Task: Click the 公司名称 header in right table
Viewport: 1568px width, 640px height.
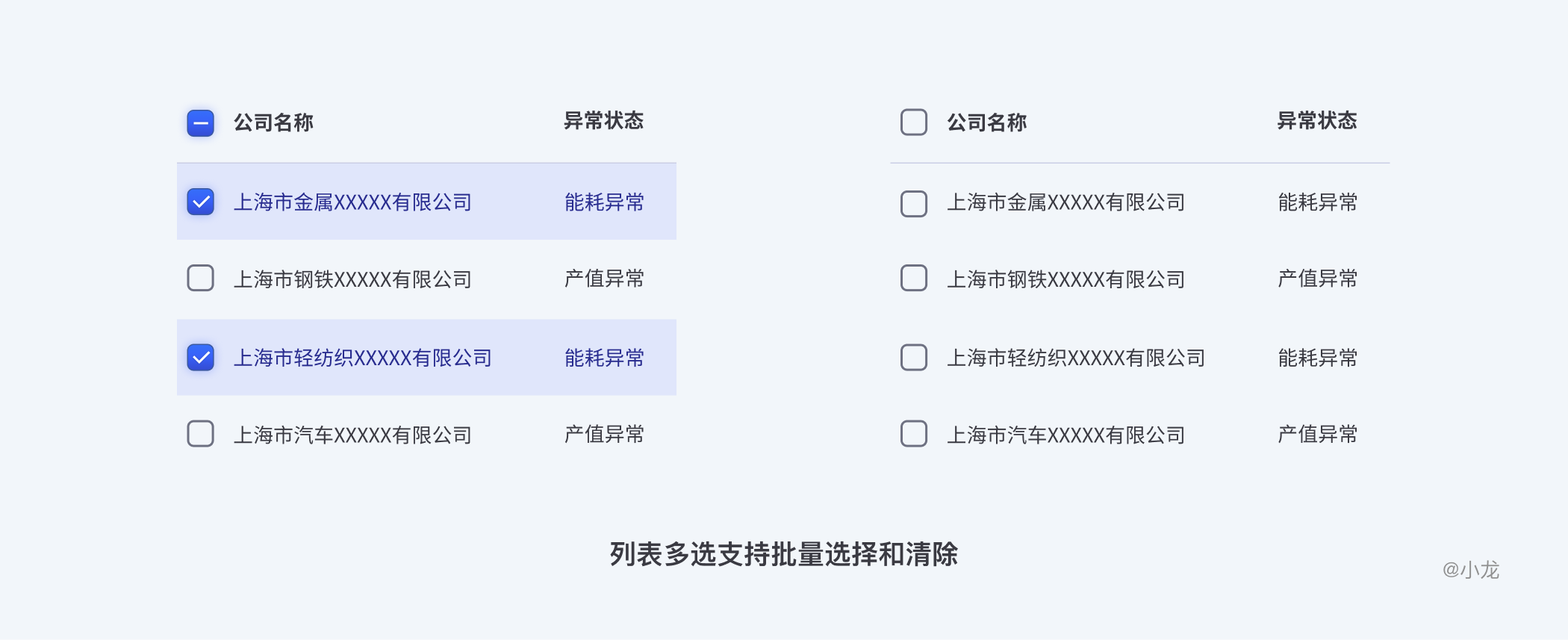Action: (987, 122)
